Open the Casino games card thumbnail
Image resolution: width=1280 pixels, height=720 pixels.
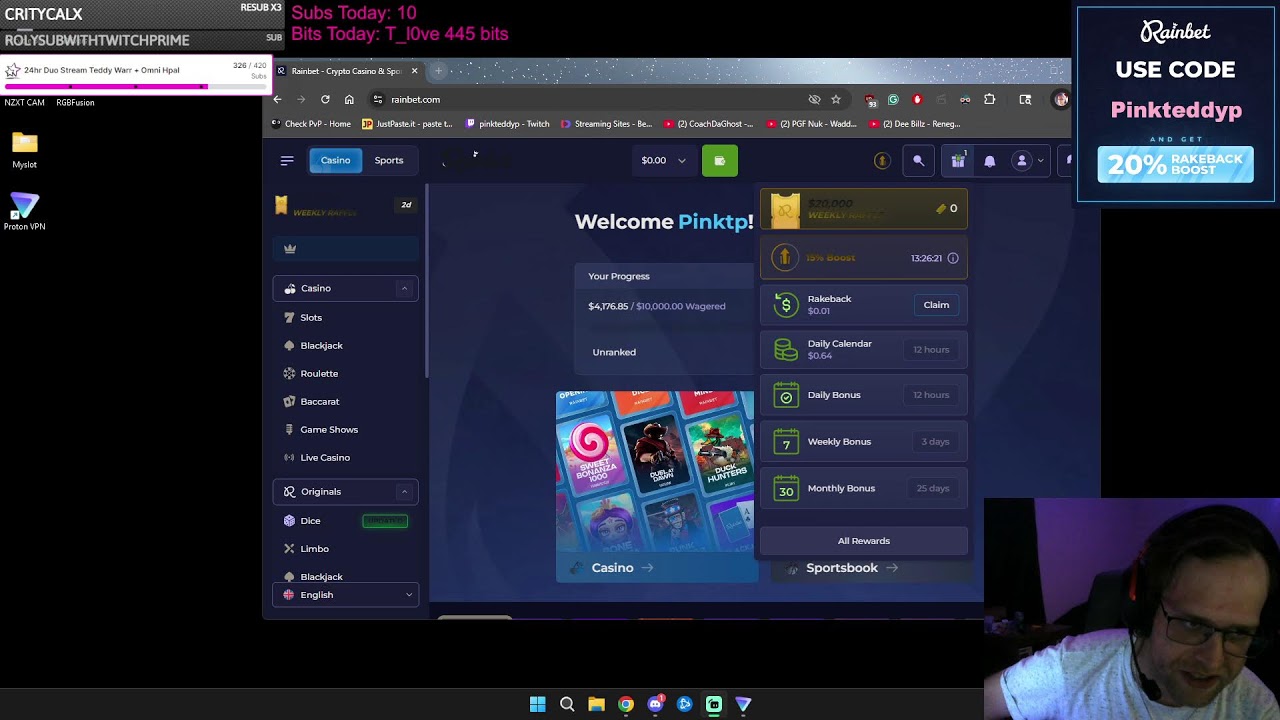pyautogui.click(x=656, y=471)
